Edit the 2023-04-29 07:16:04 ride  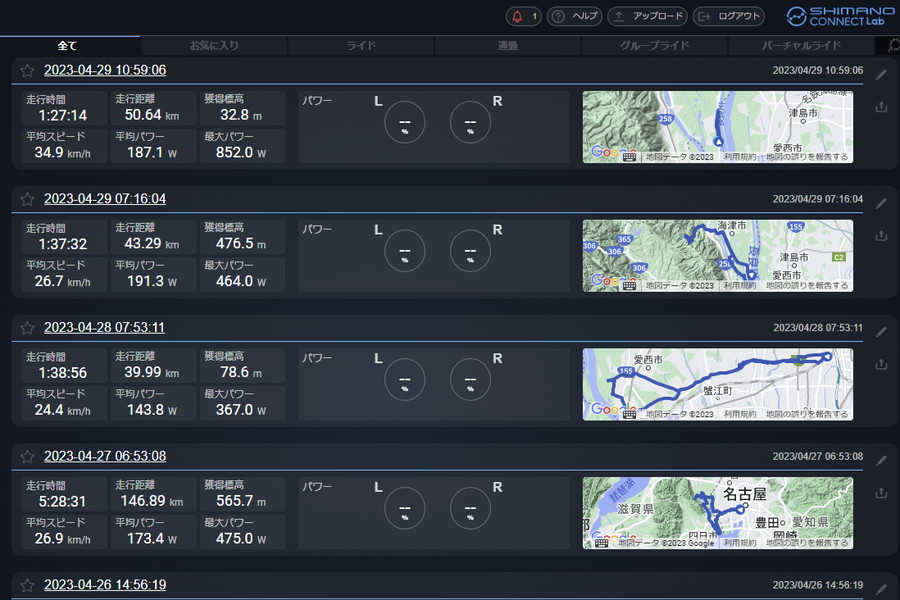coord(881,203)
